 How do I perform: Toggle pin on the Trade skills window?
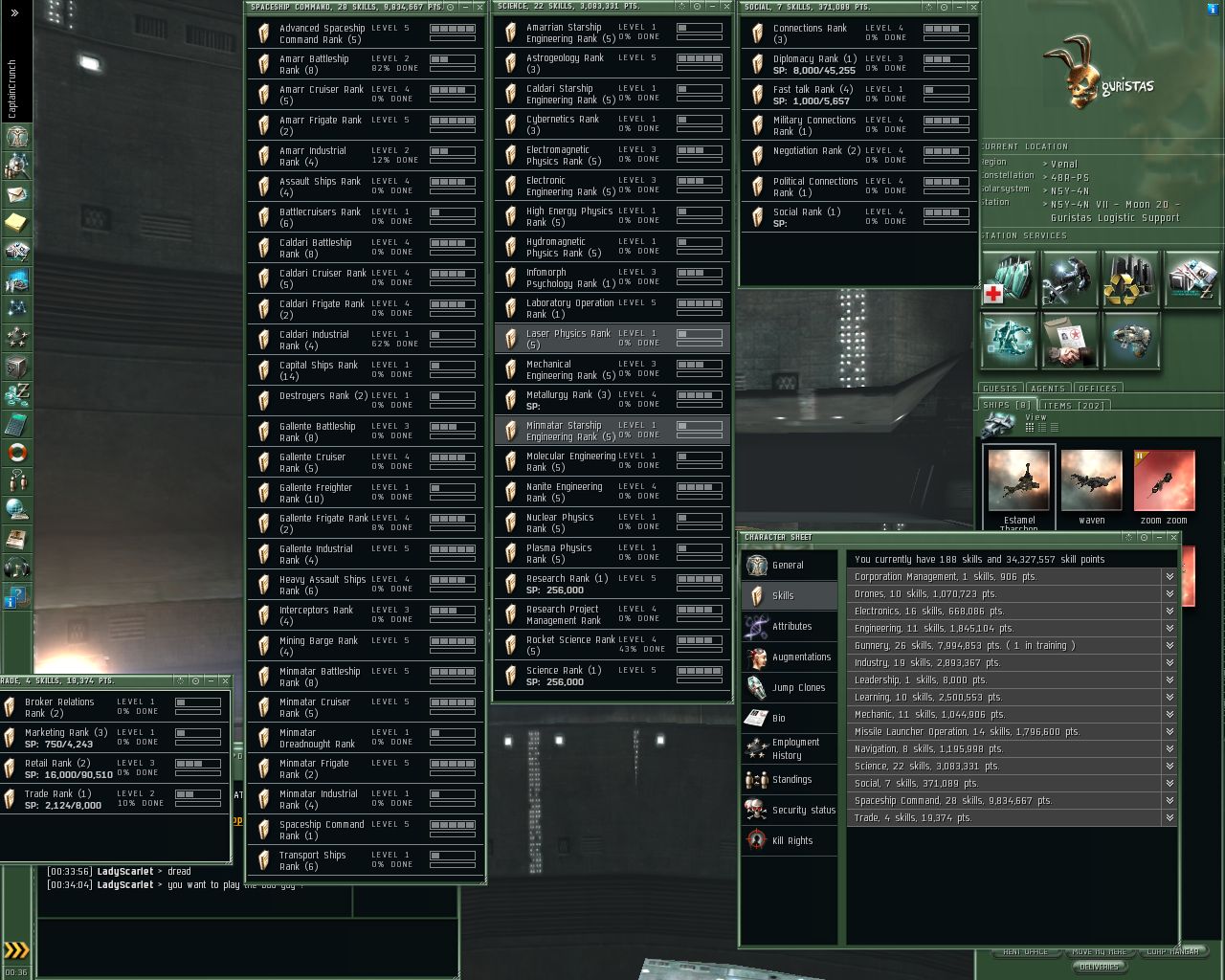(195, 681)
